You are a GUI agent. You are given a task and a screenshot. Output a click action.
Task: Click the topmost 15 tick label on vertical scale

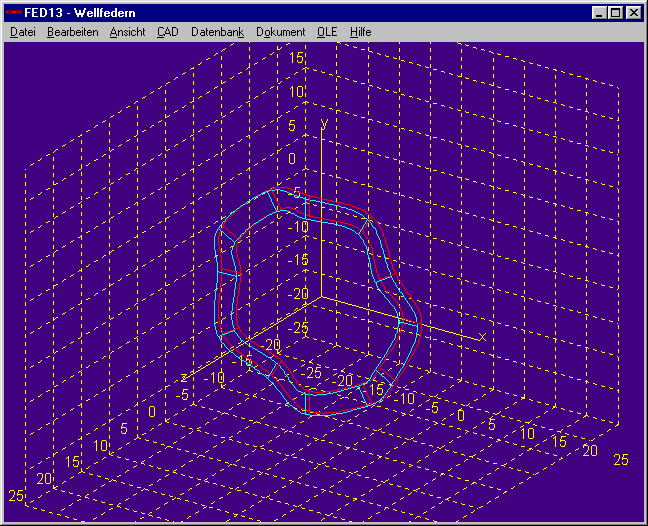297,59
